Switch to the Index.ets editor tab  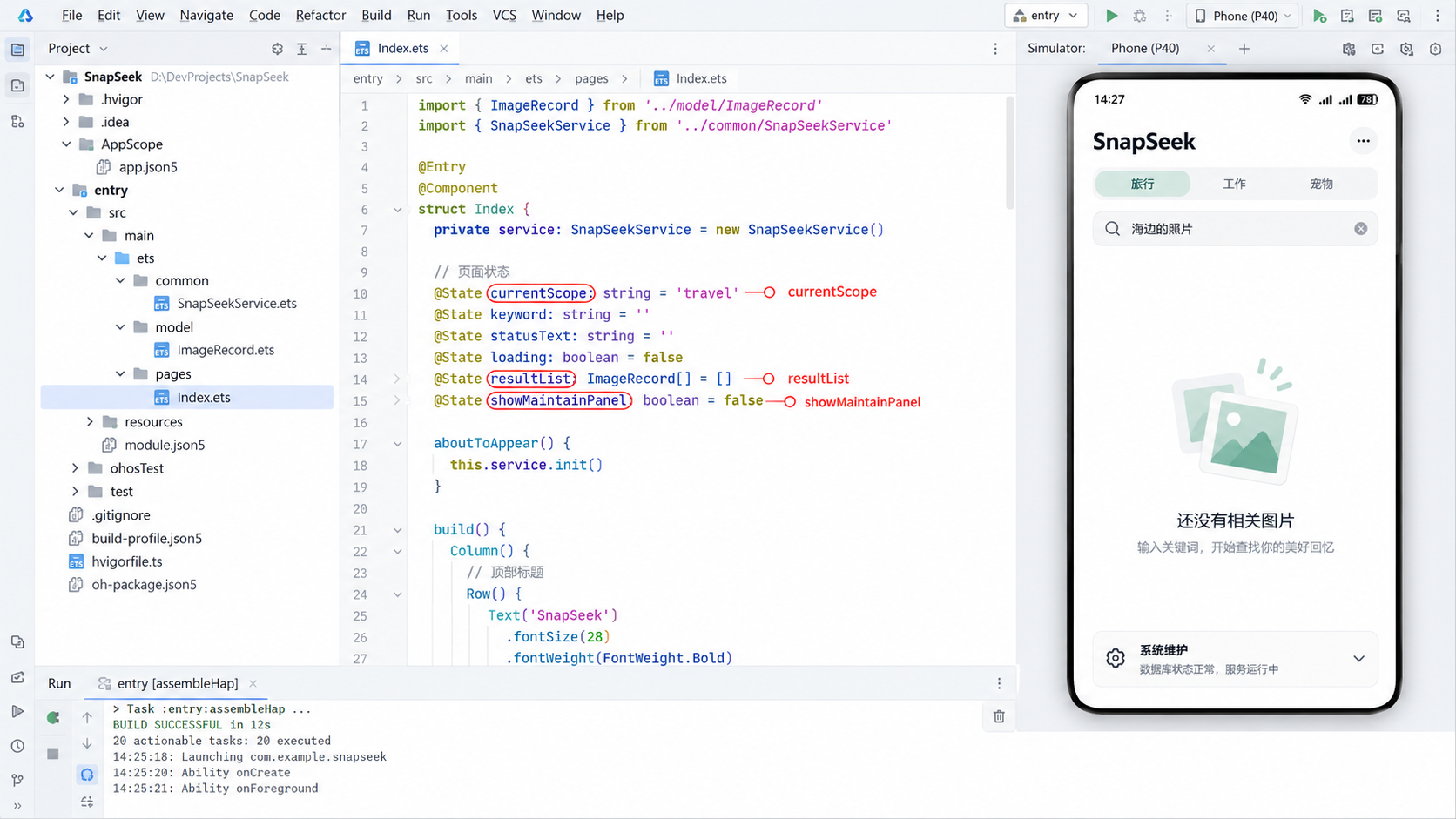[401, 49]
